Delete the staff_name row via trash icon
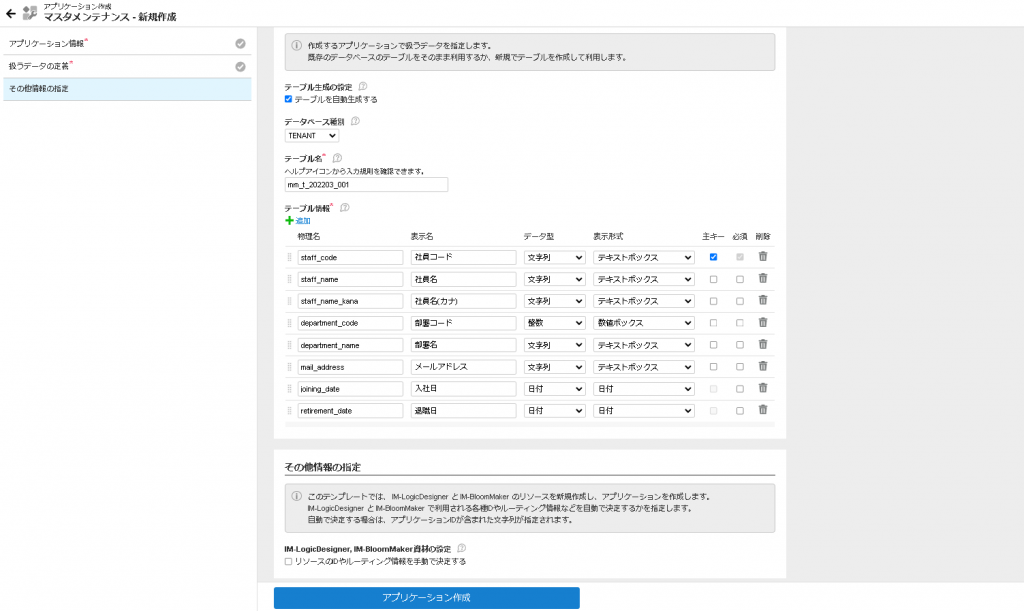 pos(763,279)
